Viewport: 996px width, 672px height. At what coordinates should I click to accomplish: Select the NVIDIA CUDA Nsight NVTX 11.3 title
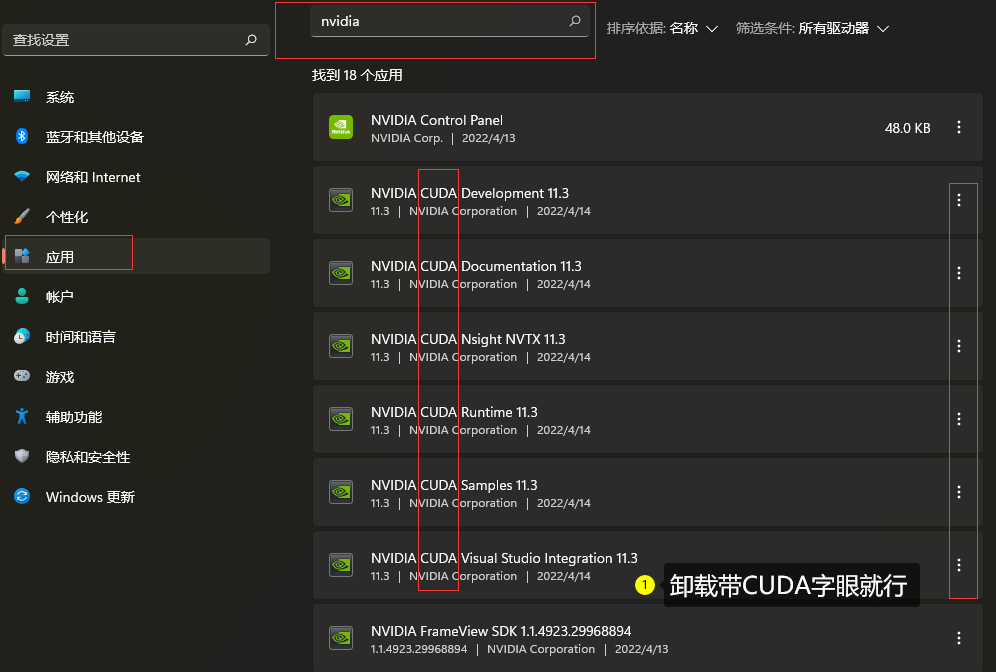[468, 339]
